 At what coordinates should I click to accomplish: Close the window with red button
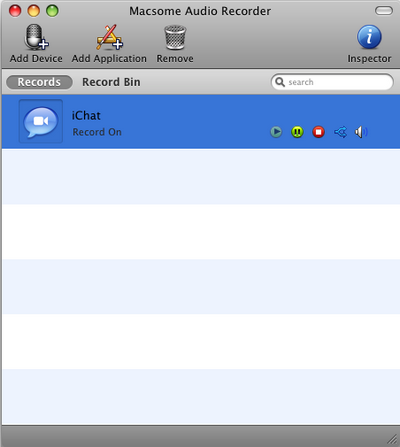(15, 11)
